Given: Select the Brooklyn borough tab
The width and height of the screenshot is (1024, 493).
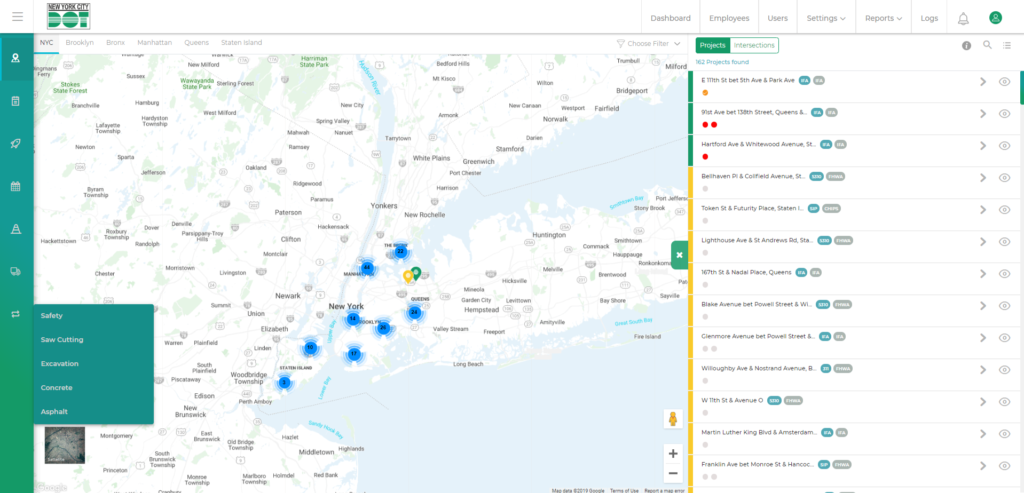Looking at the screenshot, I should pos(79,43).
